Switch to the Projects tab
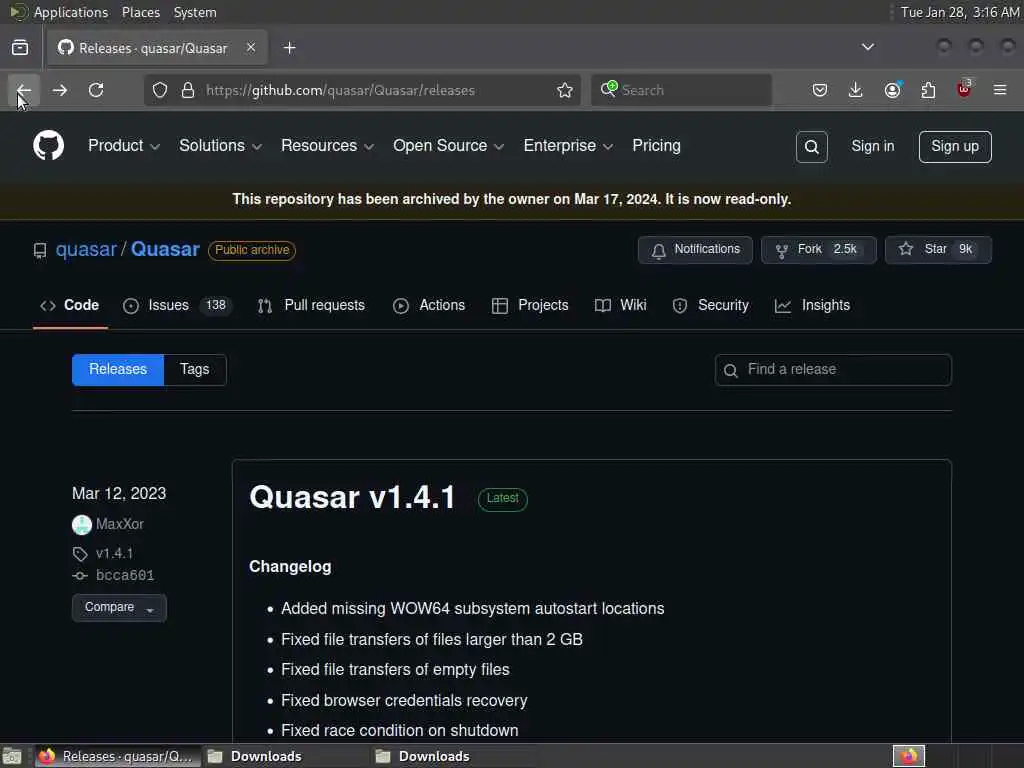The width and height of the screenshot is (1024, 768). pos(530,305)
